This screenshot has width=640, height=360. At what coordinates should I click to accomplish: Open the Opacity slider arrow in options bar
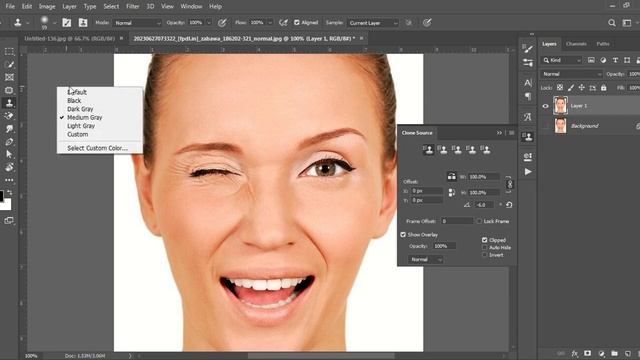tap(209, 23)
